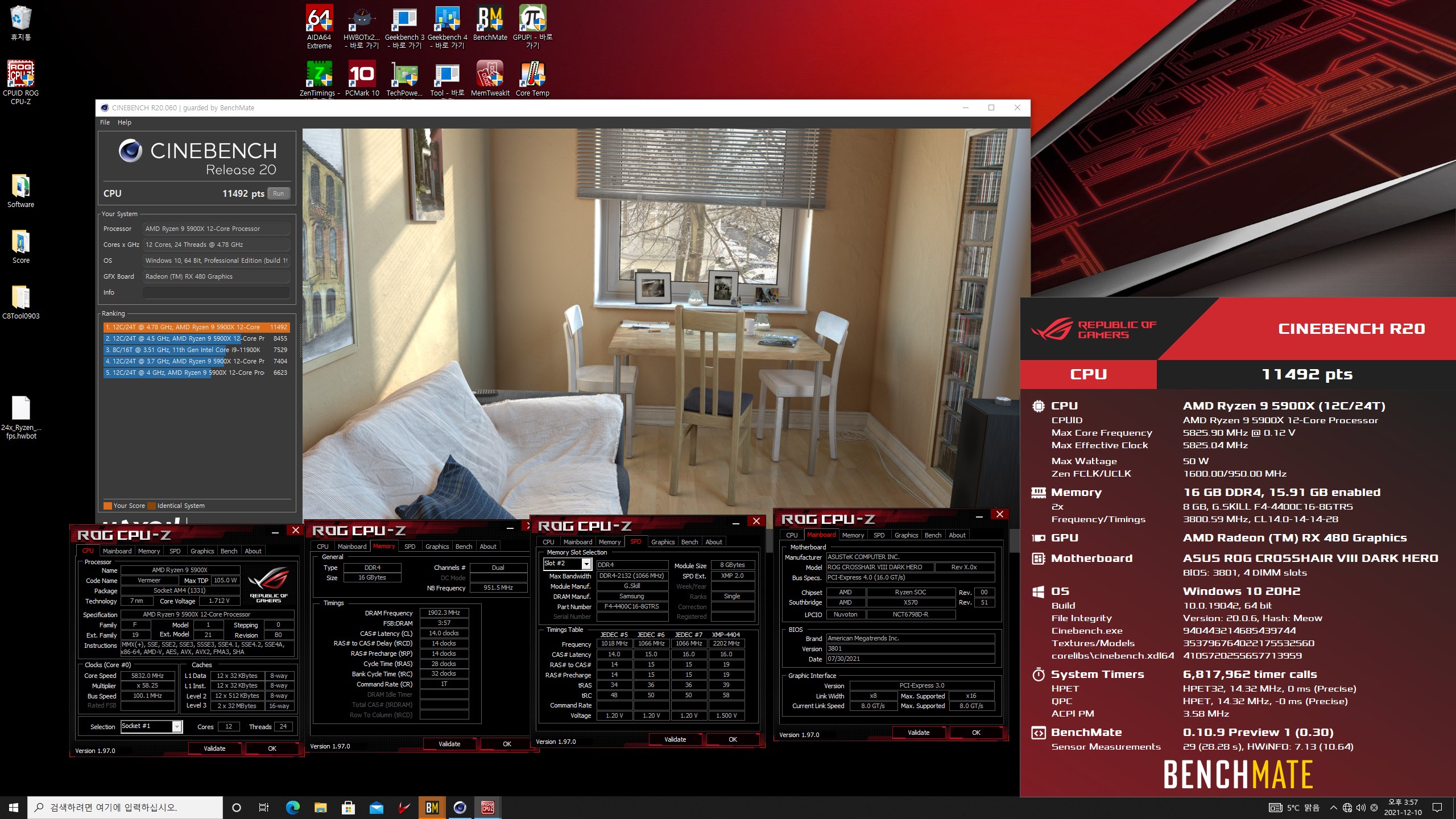Open the Tool shortcut desktop icon

447,79
